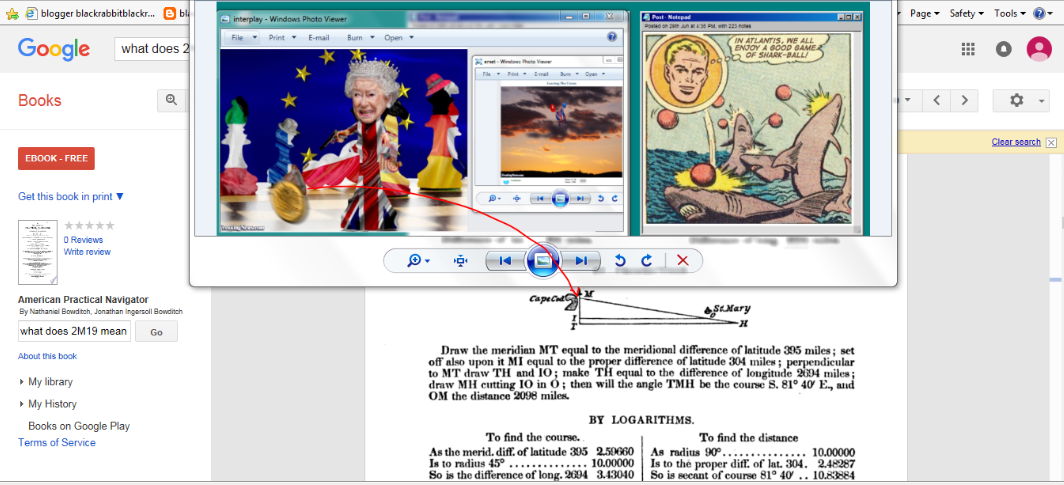Click the Clear search link
The image size is (1064, 485).
tap(1016, 142)
